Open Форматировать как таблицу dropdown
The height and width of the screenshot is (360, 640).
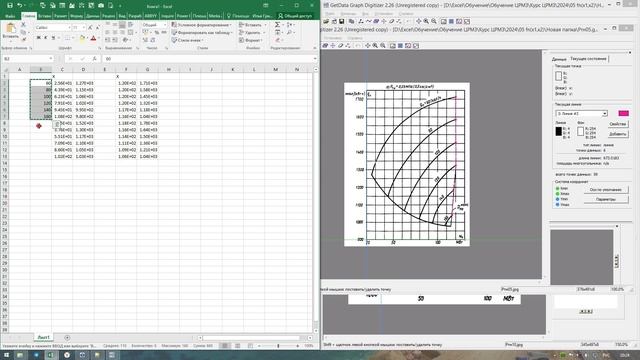[x=202, y=32]
